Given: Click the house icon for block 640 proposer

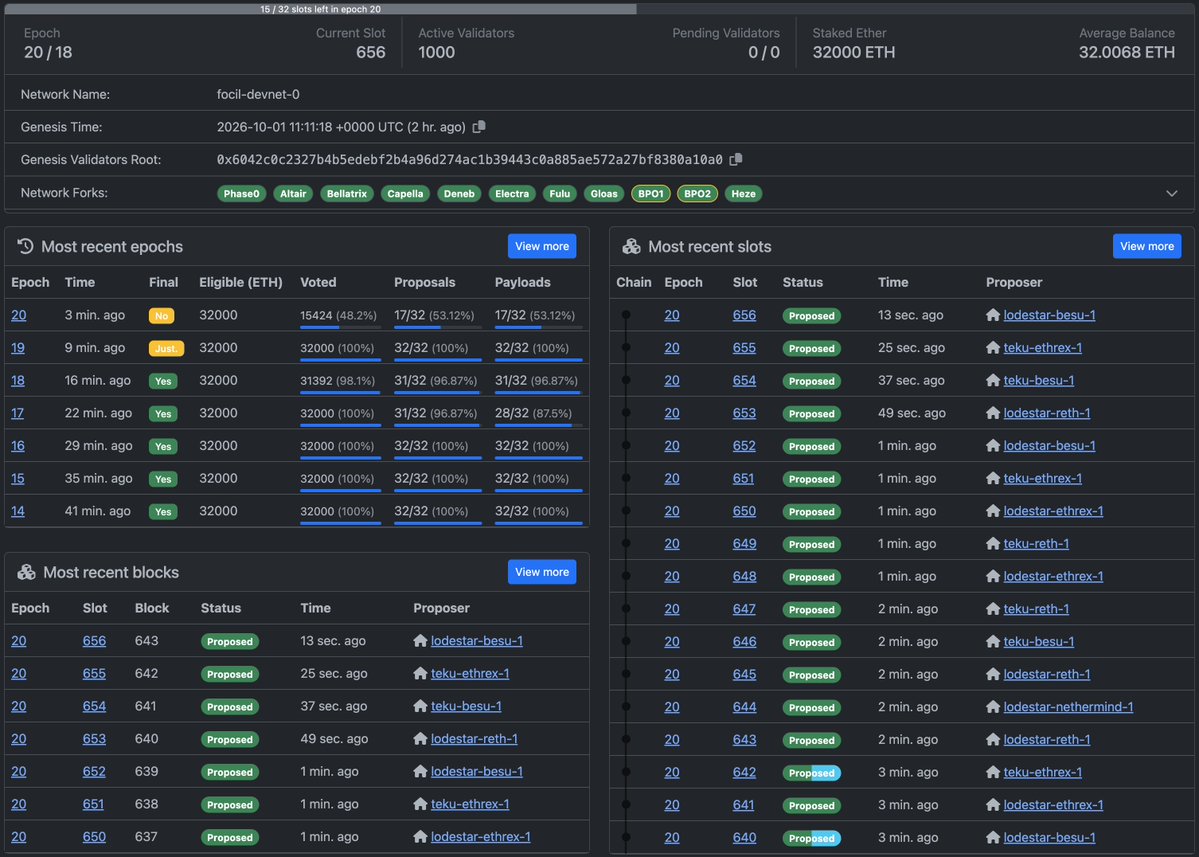Looking at the screenshot, I should pyautogui.click(x=420, y=739).
